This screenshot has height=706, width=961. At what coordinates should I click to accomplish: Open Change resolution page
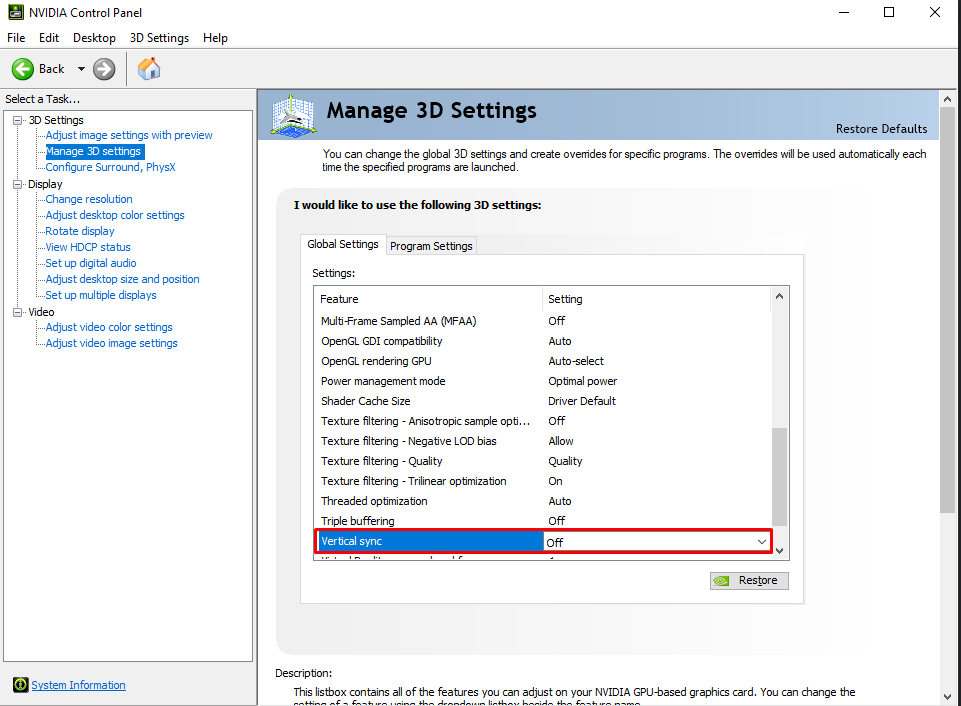click(89, 199)
